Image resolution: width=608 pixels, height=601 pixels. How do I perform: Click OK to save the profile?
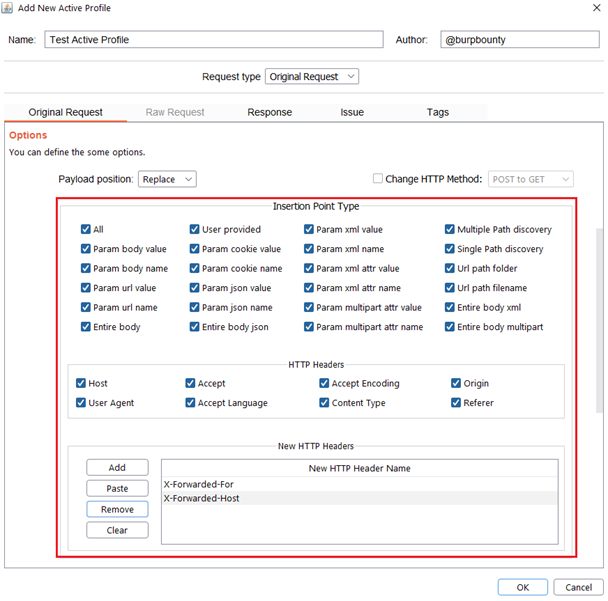click(x=521, y=587)
